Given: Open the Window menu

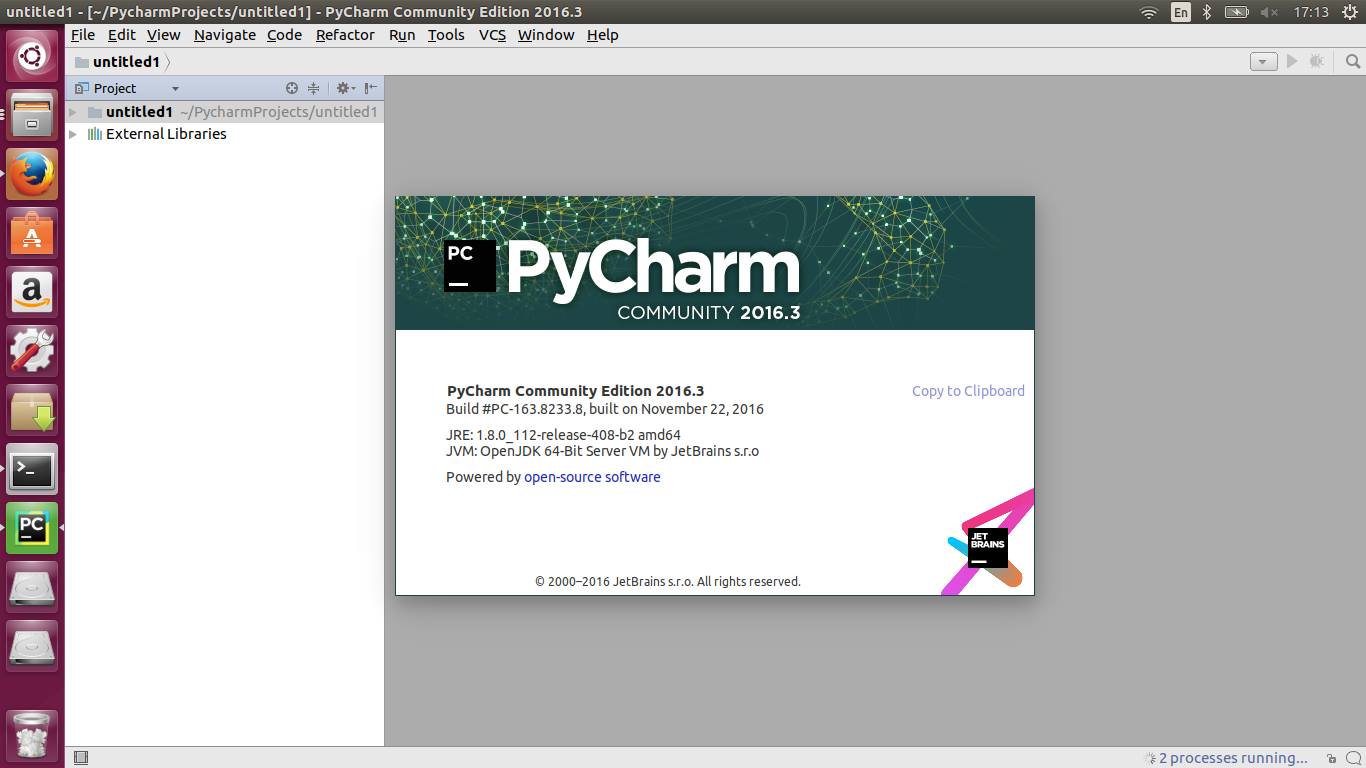Looking at the screenshot, I should 546,35.
